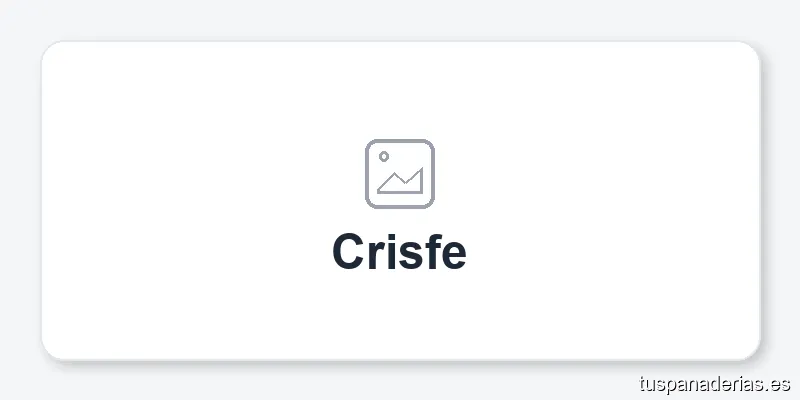Click the letter f in the Crisfe title
This screenshot has height=400, width=800.
click(430, 250)
